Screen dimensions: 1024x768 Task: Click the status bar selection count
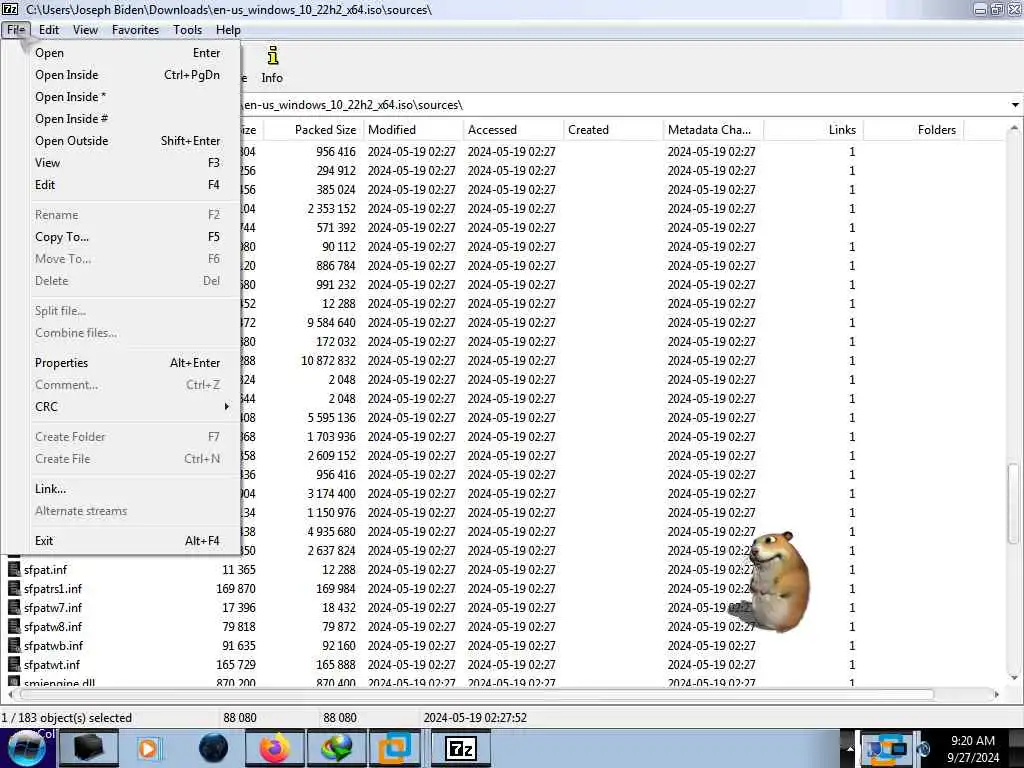[67, 718]
